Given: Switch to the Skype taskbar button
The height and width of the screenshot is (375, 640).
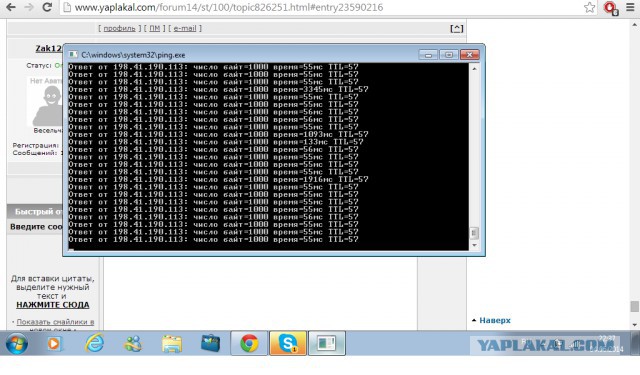Looking at the screenshot, I should (288, 343).
